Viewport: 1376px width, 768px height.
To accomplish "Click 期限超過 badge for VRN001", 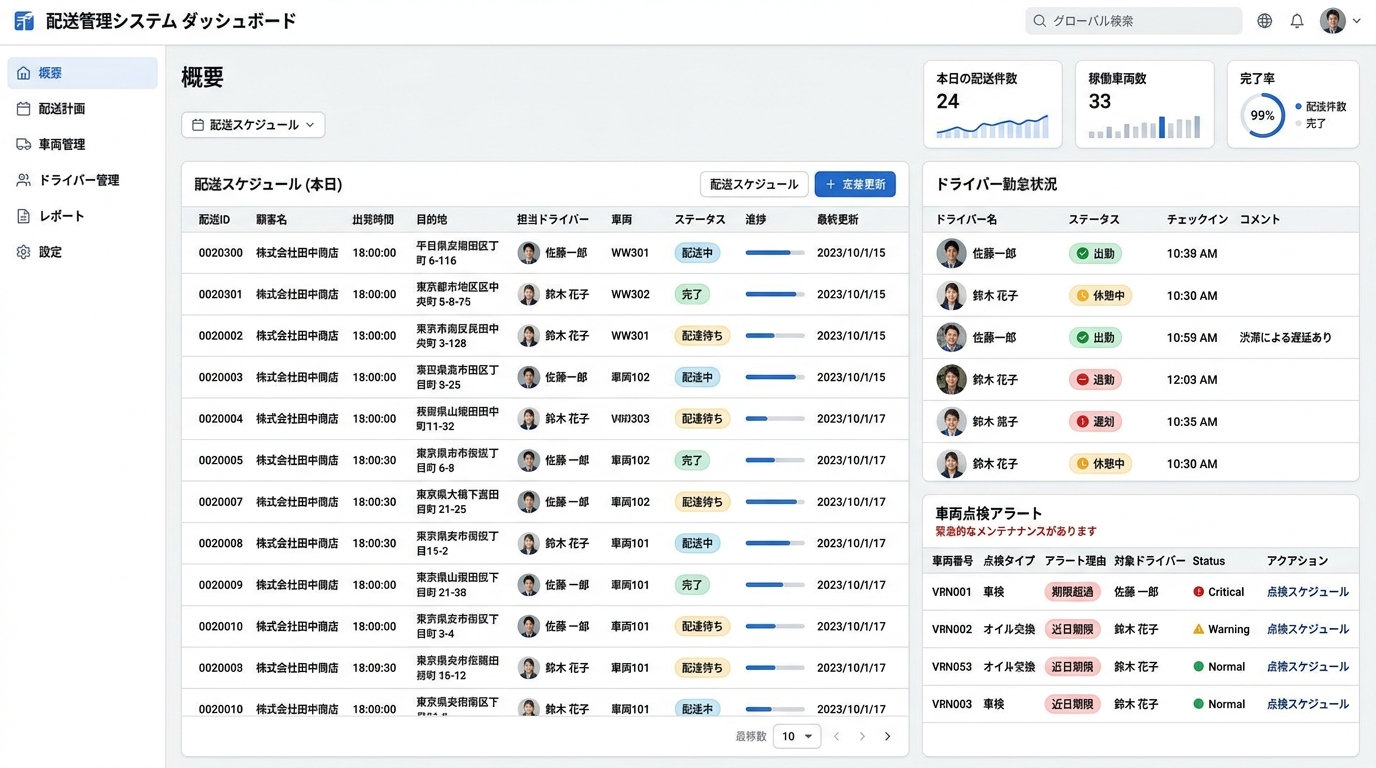I will pyautogui.click(x=1073, y=592).
